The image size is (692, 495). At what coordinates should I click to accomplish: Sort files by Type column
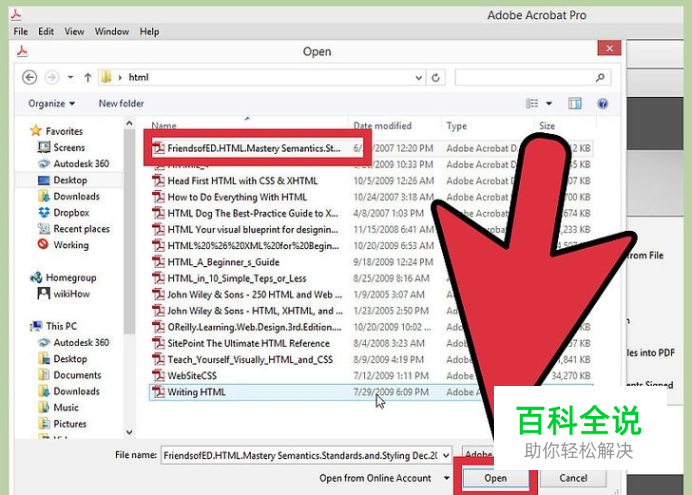point(456,126)
